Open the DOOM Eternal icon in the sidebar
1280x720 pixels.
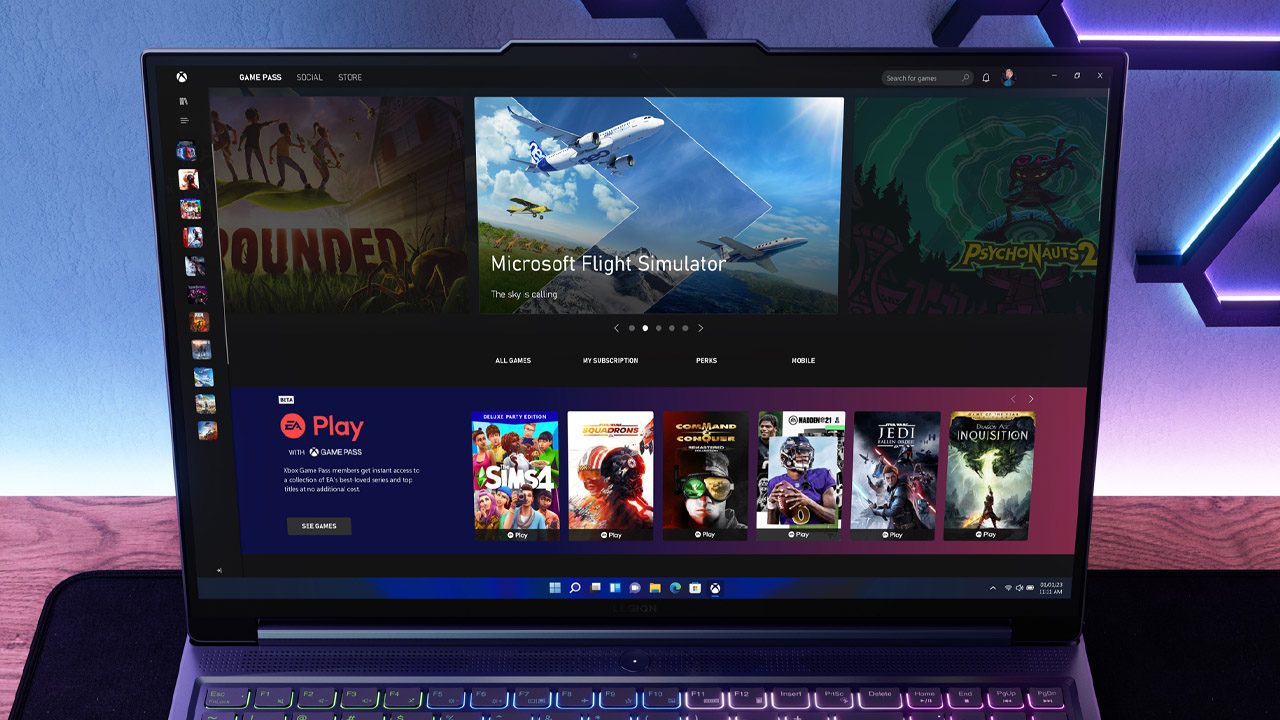pyautogui.click(x=199, y=322)
